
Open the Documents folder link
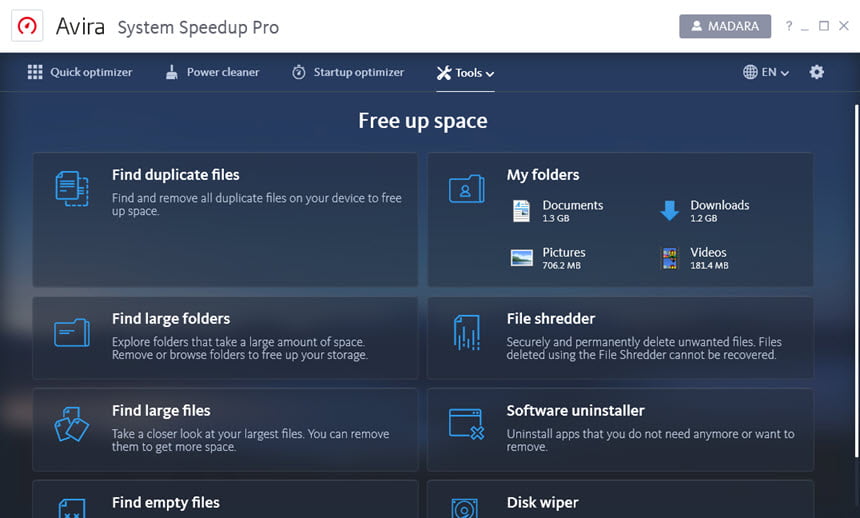click(573, 205)
